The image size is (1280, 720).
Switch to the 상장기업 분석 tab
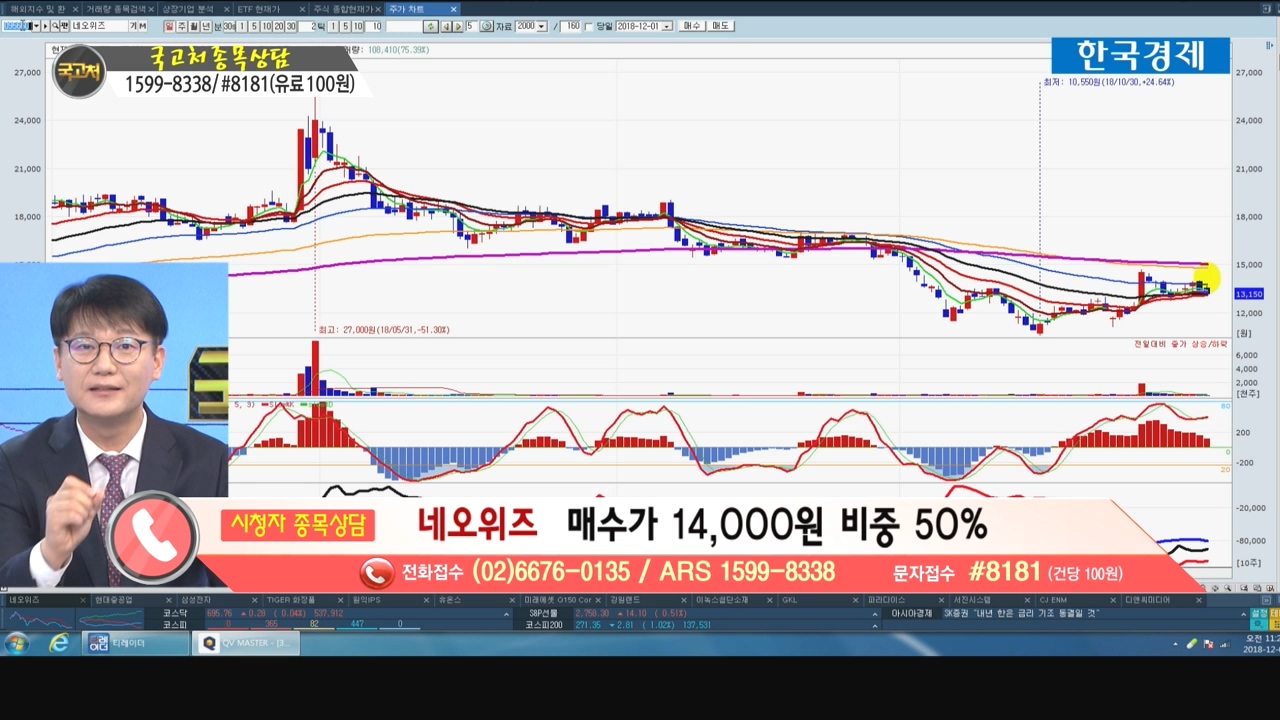[x=187, y=9]
